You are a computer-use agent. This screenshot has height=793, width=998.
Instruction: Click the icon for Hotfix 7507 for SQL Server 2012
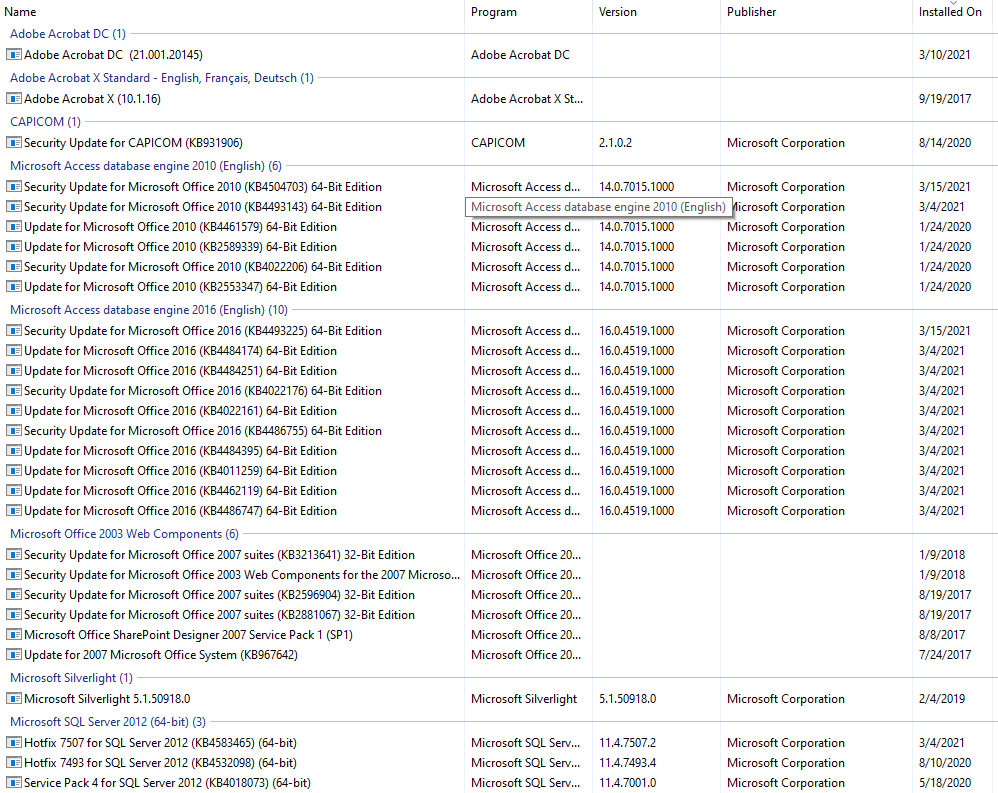click(14, 743)
